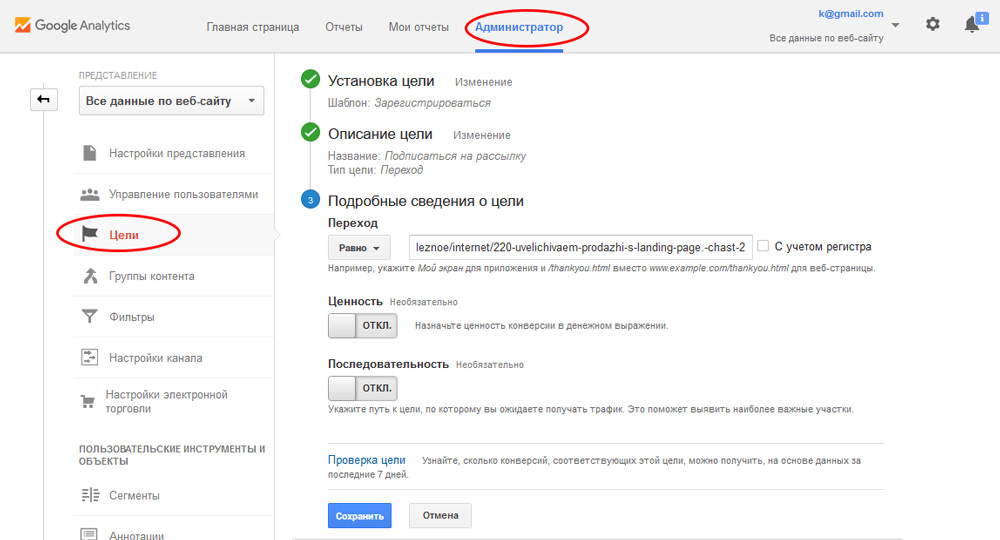1000x540 pixels.
Task: Click the users icon for Управление пользователями
Action: click(x=90, y=194)
